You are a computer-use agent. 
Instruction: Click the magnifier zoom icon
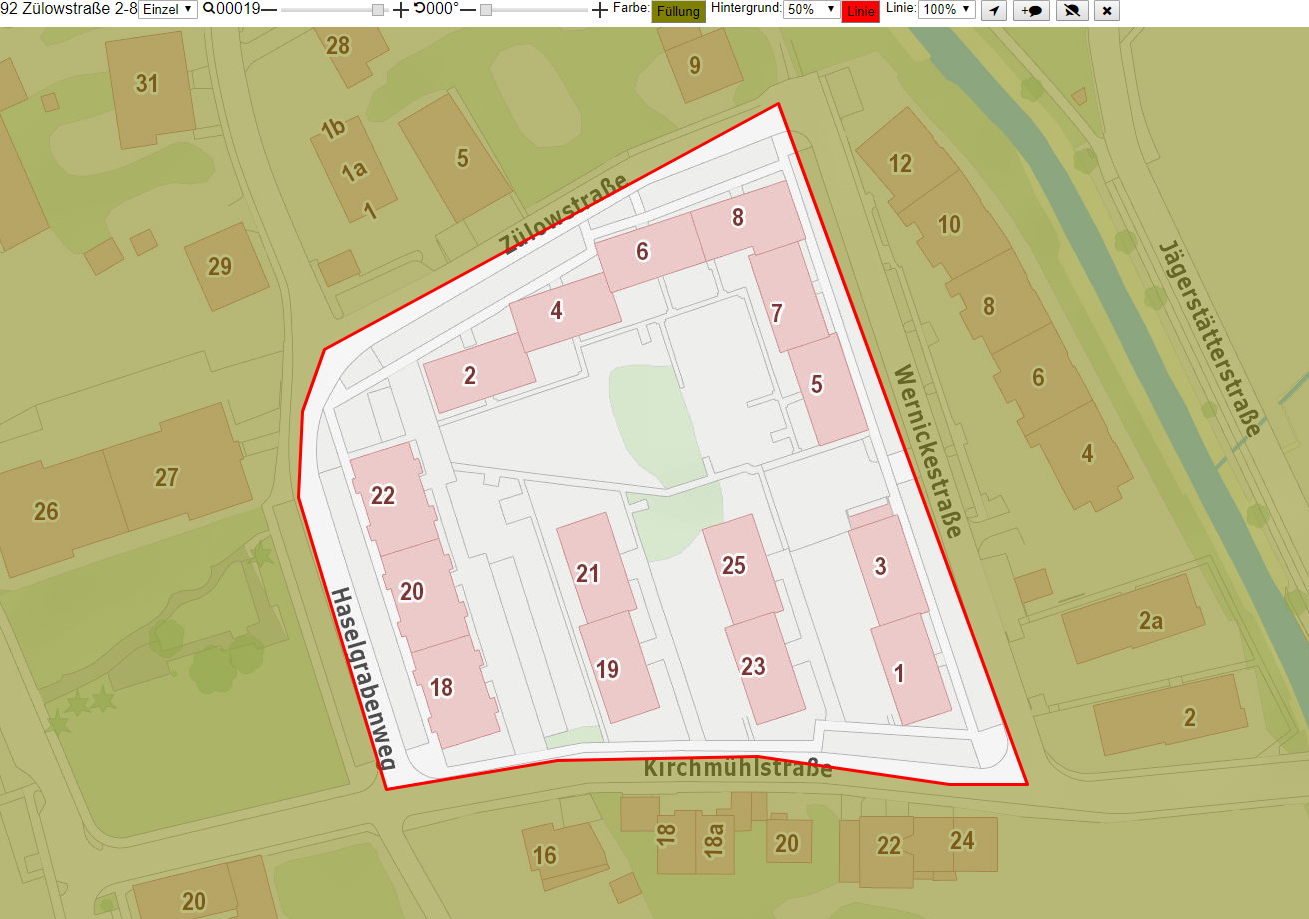[x=209, y=9]
